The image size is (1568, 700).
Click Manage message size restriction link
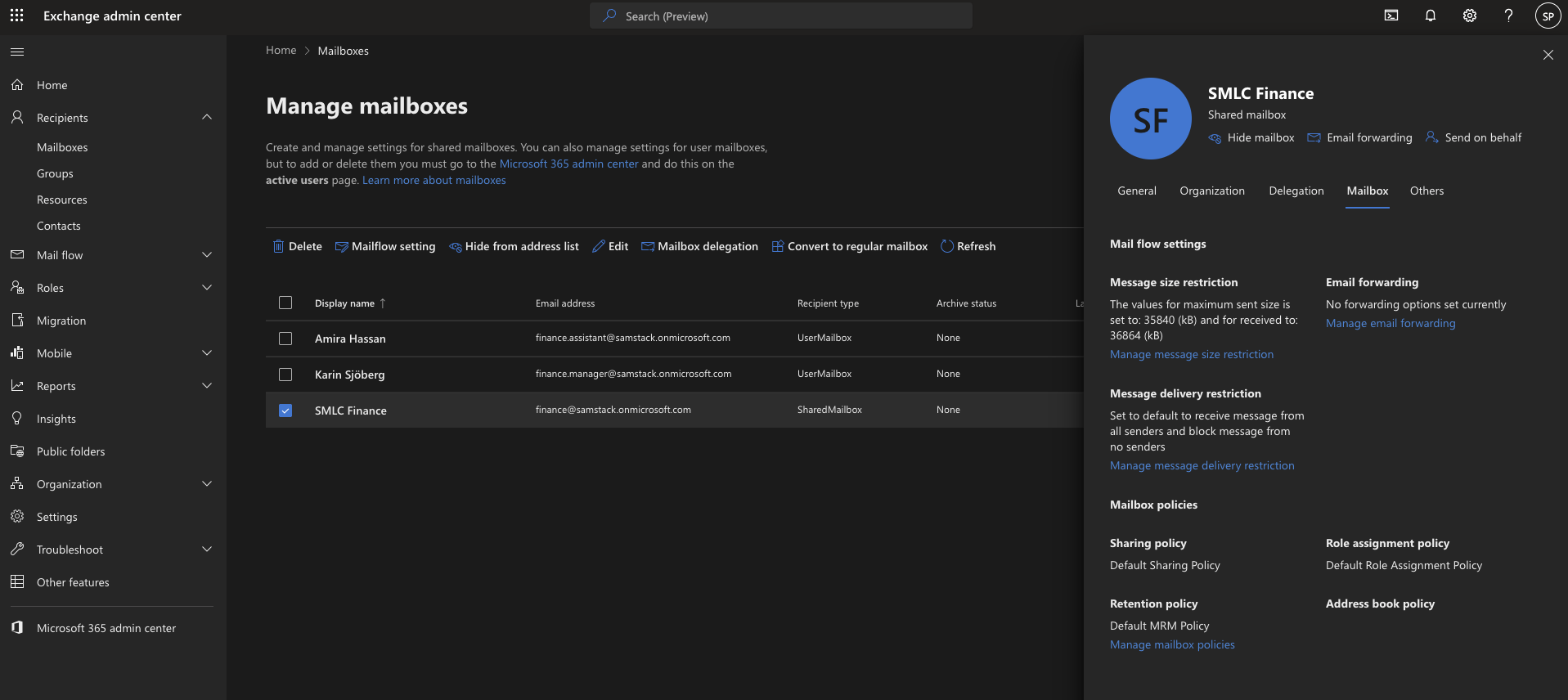[x=1192, y=354]
